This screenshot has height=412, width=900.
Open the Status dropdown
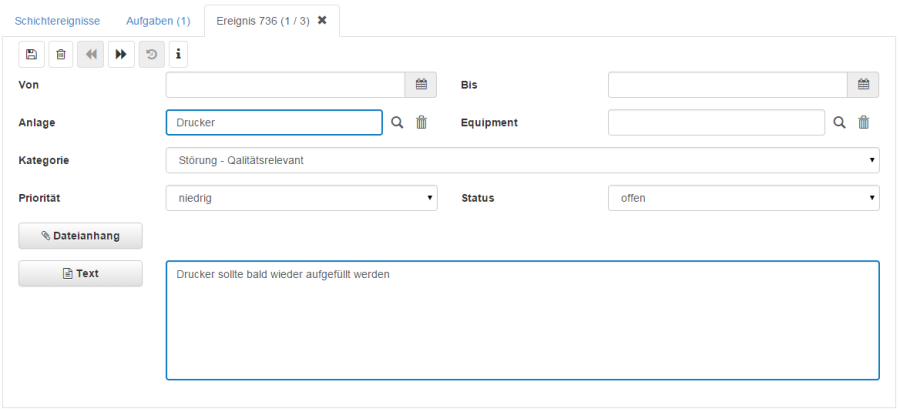coord(743,198)
